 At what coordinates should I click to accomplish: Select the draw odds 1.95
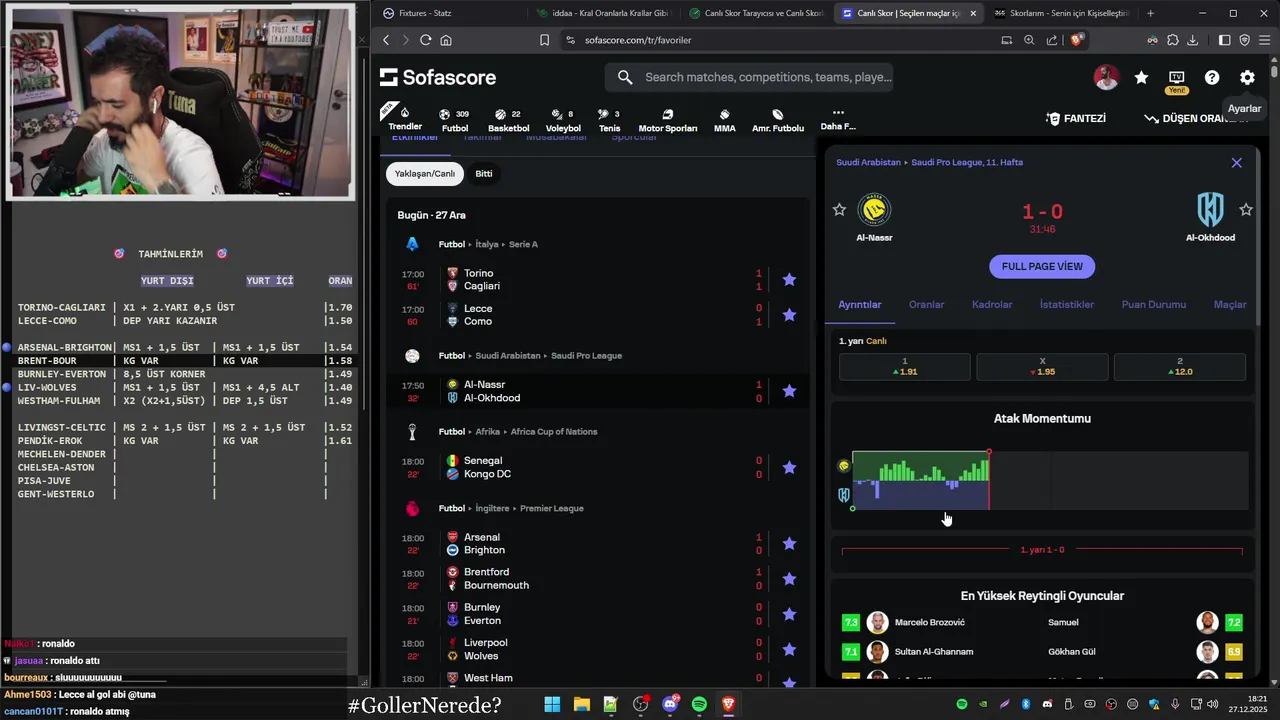[1042, 367]
